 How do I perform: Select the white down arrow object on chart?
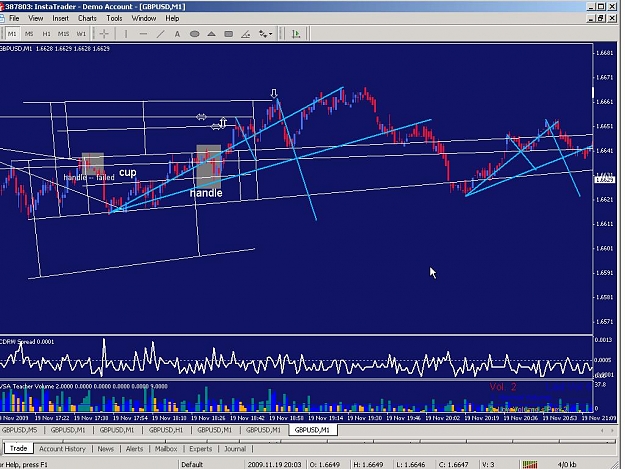[x=274, y=94]
